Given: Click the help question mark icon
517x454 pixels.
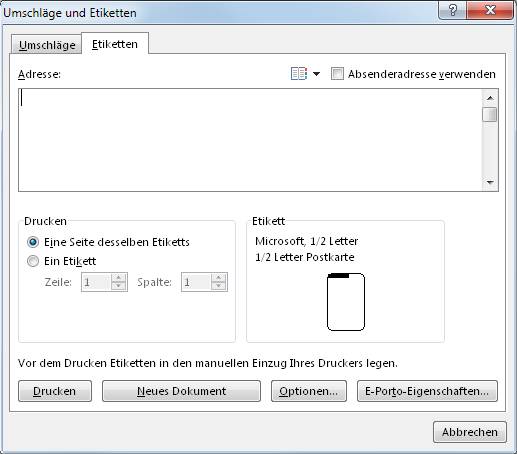Looking at the screenshot, I should tap(453, 10).
